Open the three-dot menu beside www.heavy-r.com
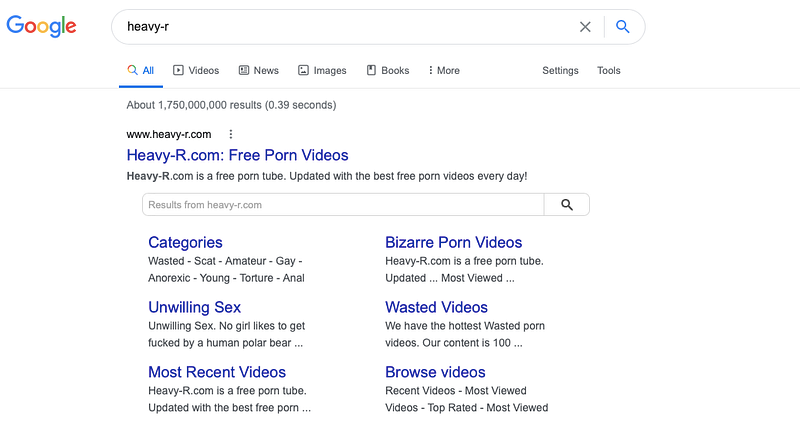The height and width of the screenshot is (432, 800). click(231, 134)
